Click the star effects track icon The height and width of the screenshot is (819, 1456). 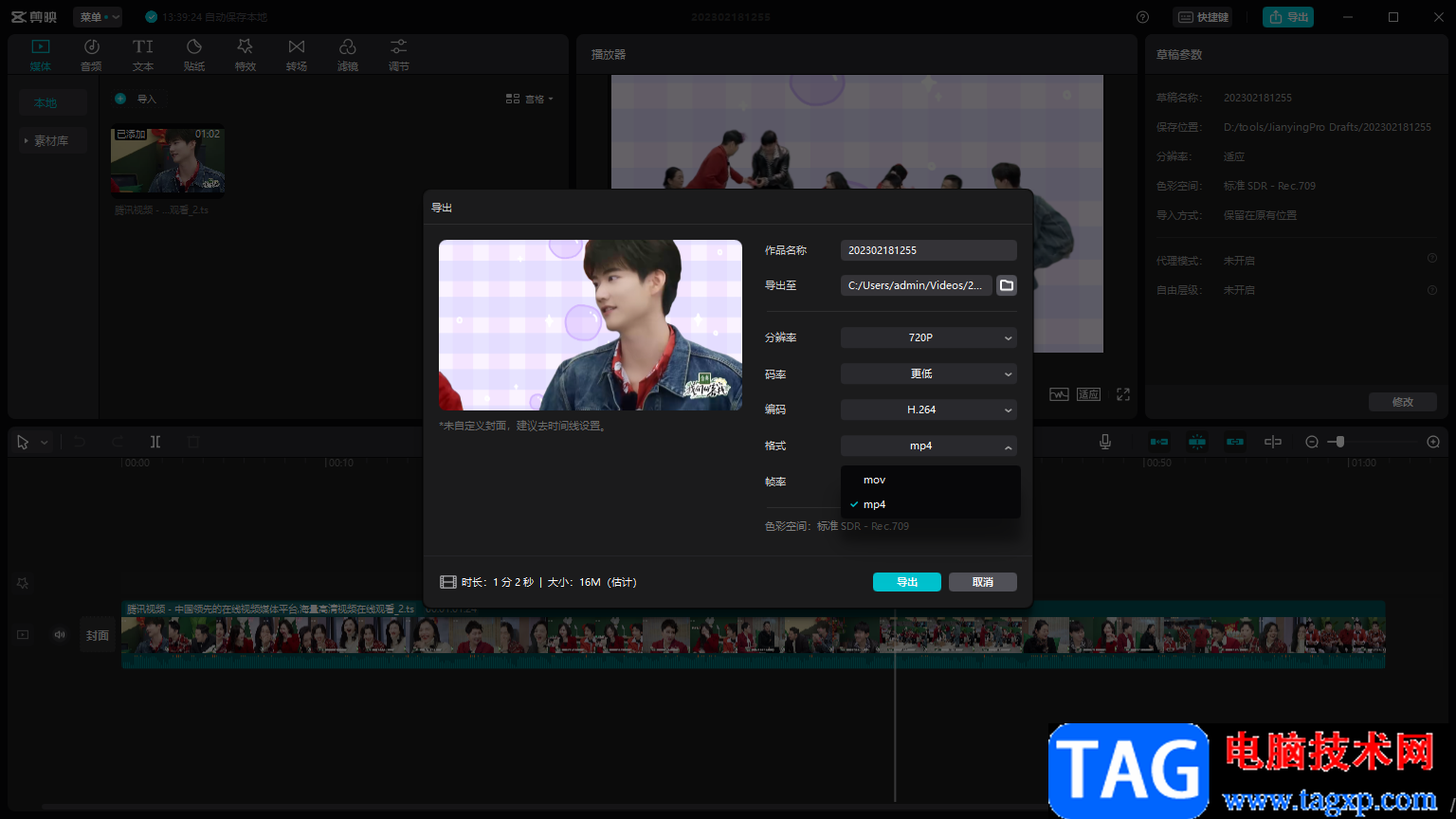[x=23, y=583]
